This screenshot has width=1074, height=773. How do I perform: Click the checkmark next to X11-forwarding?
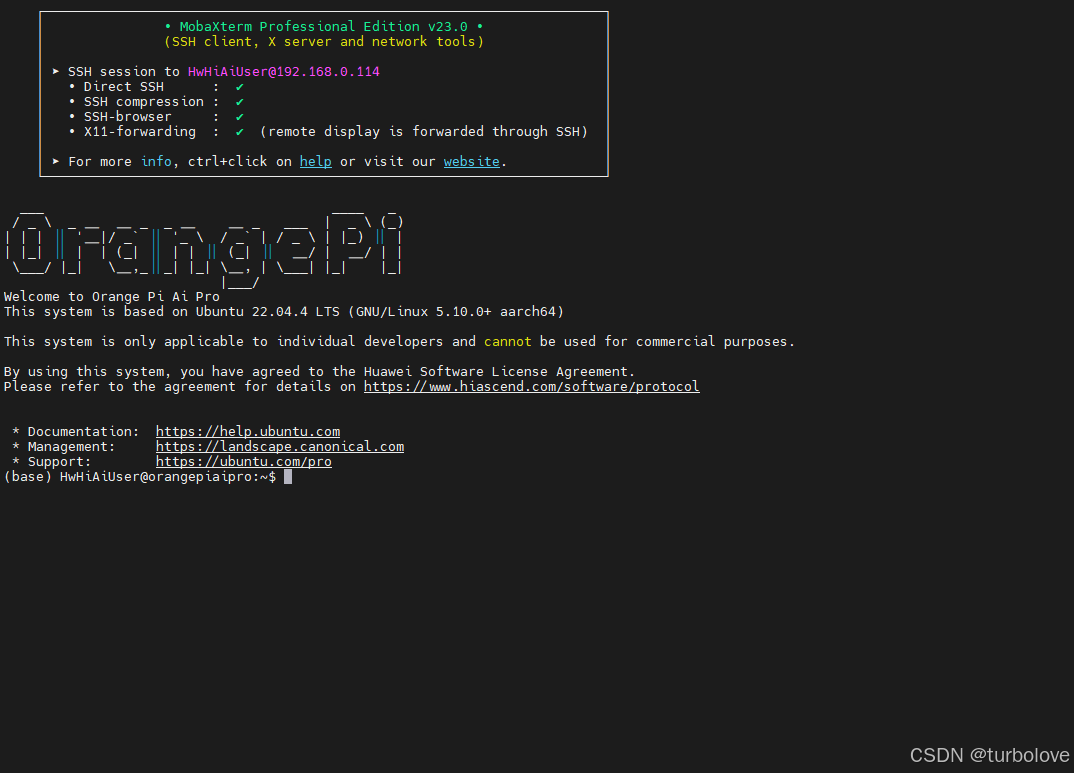pos(240,132)
